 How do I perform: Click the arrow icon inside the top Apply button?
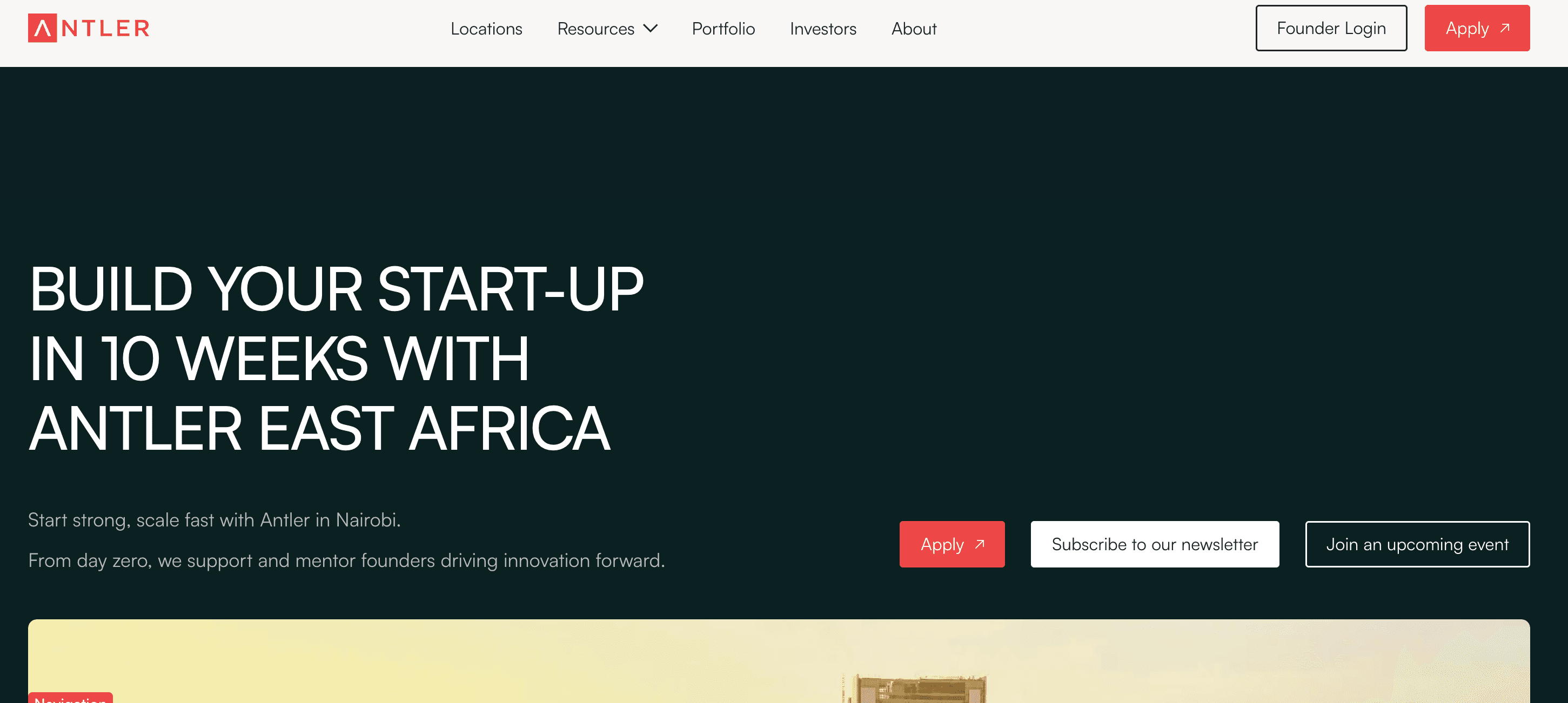(x=1505, y=27)
